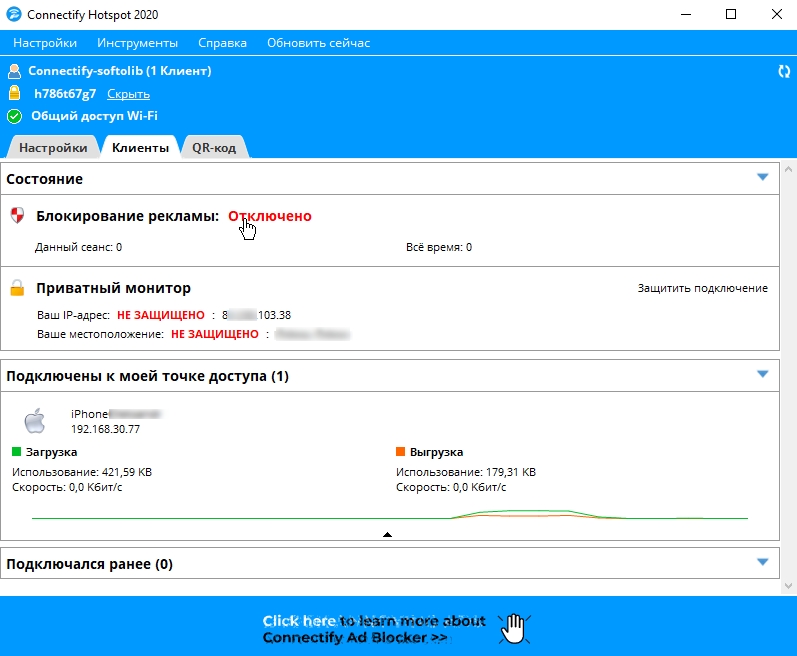Click the Apple device icon for iPhone
Viewport: 797px width, 656px height.
tap(35, 421)
